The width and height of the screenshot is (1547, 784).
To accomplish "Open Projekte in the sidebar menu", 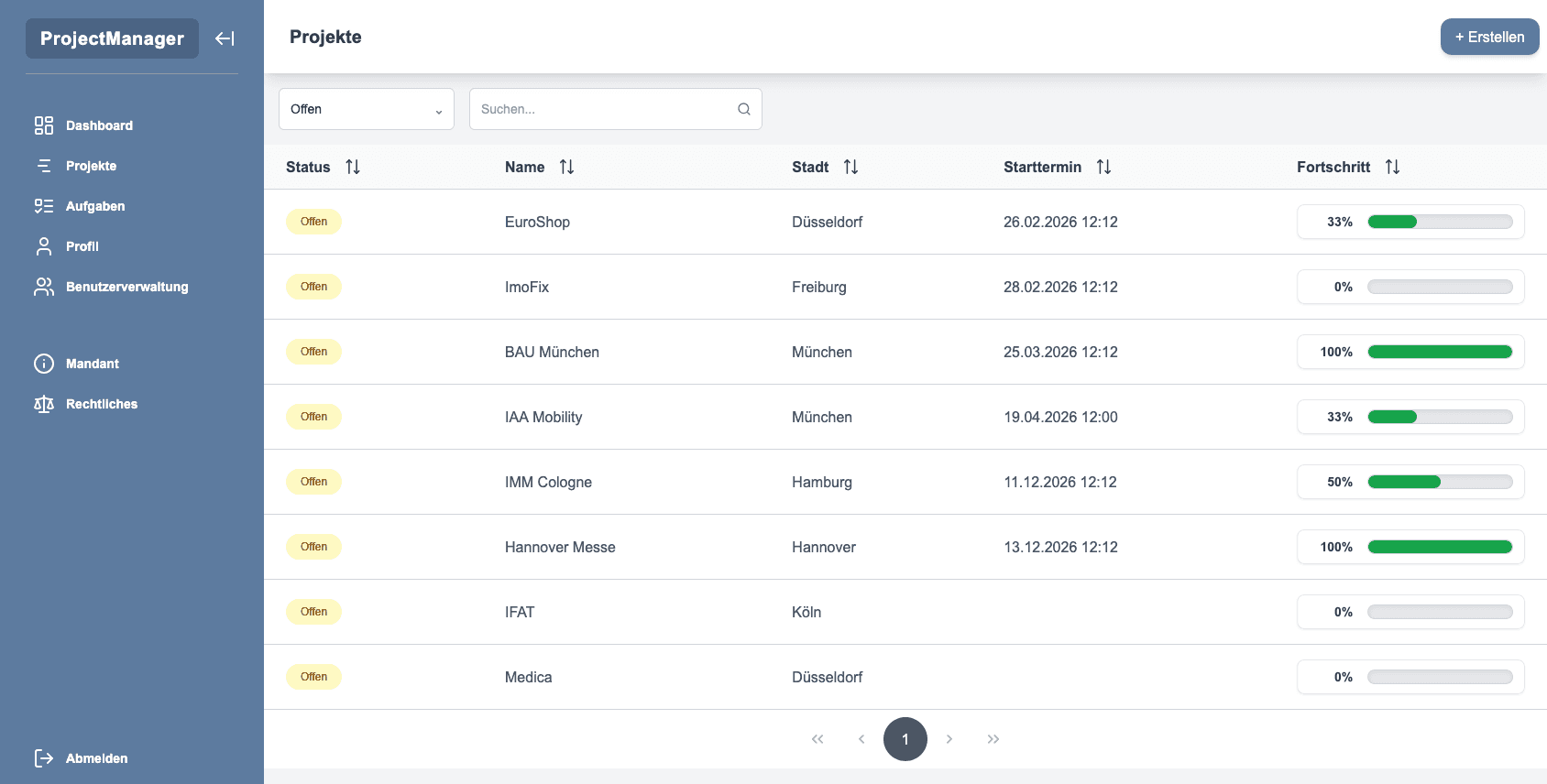I will point(91,166).
